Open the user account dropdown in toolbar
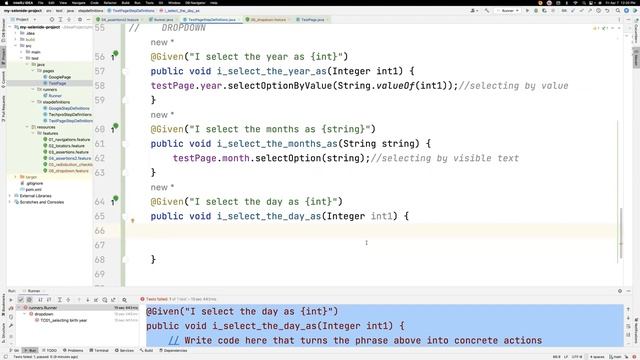The width and height of the screenshot is (640, 360). coord(474,11)
